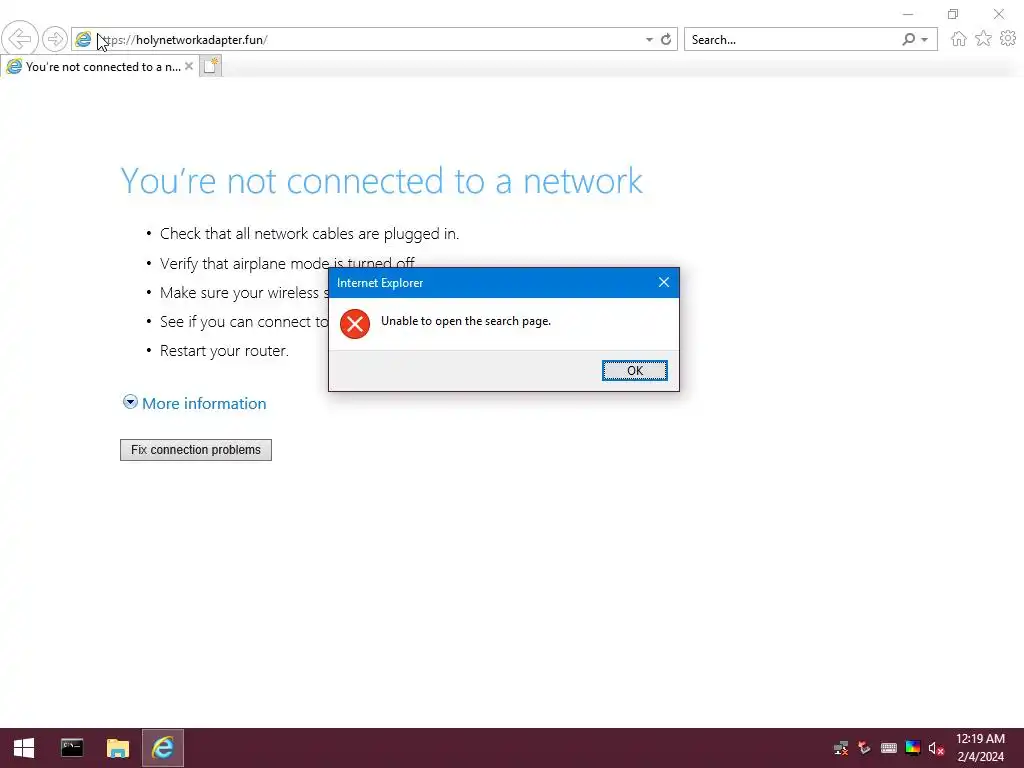Open the search provider dropdown arrow
The width and height of the screenshot is (1024, 768).
924,40
